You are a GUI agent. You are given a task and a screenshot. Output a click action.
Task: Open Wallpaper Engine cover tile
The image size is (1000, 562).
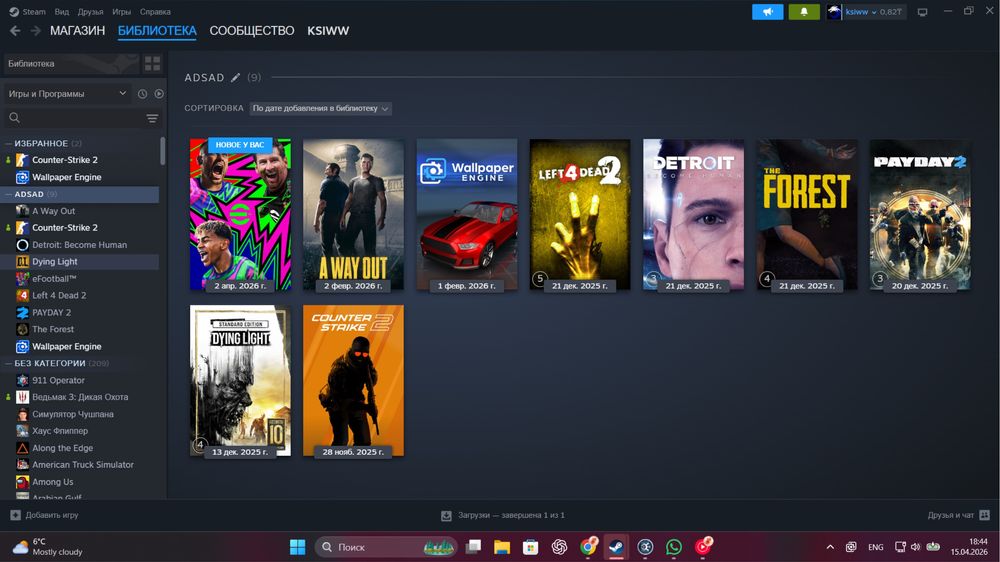467,214
